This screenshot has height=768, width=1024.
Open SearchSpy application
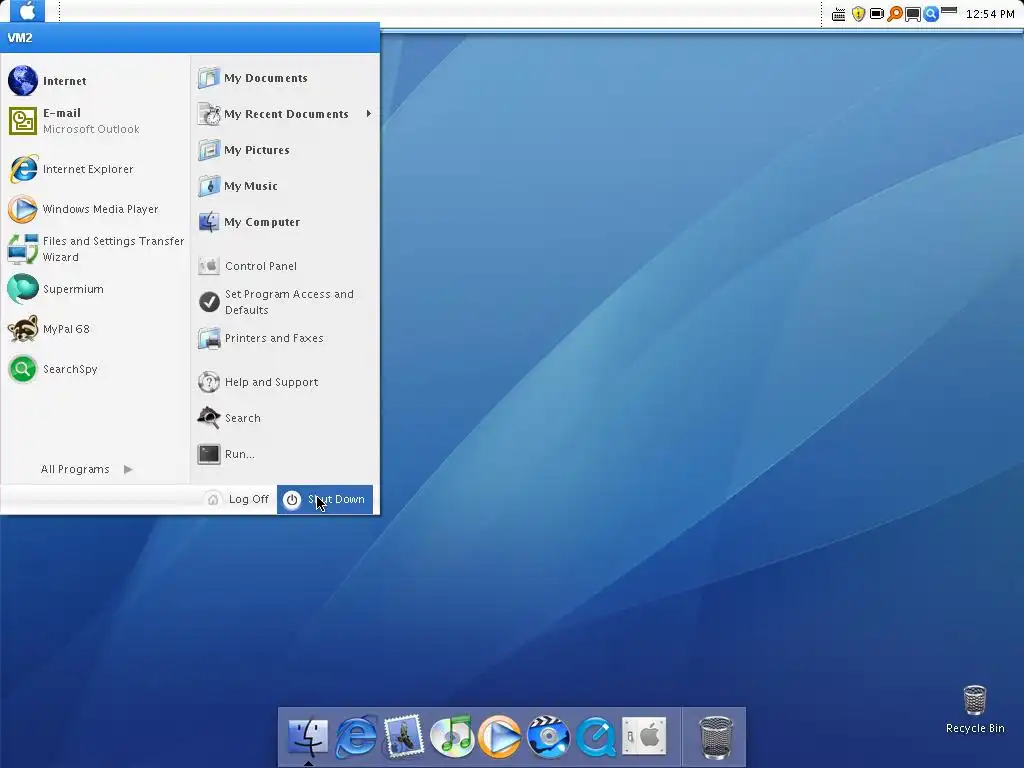(95, 369)
